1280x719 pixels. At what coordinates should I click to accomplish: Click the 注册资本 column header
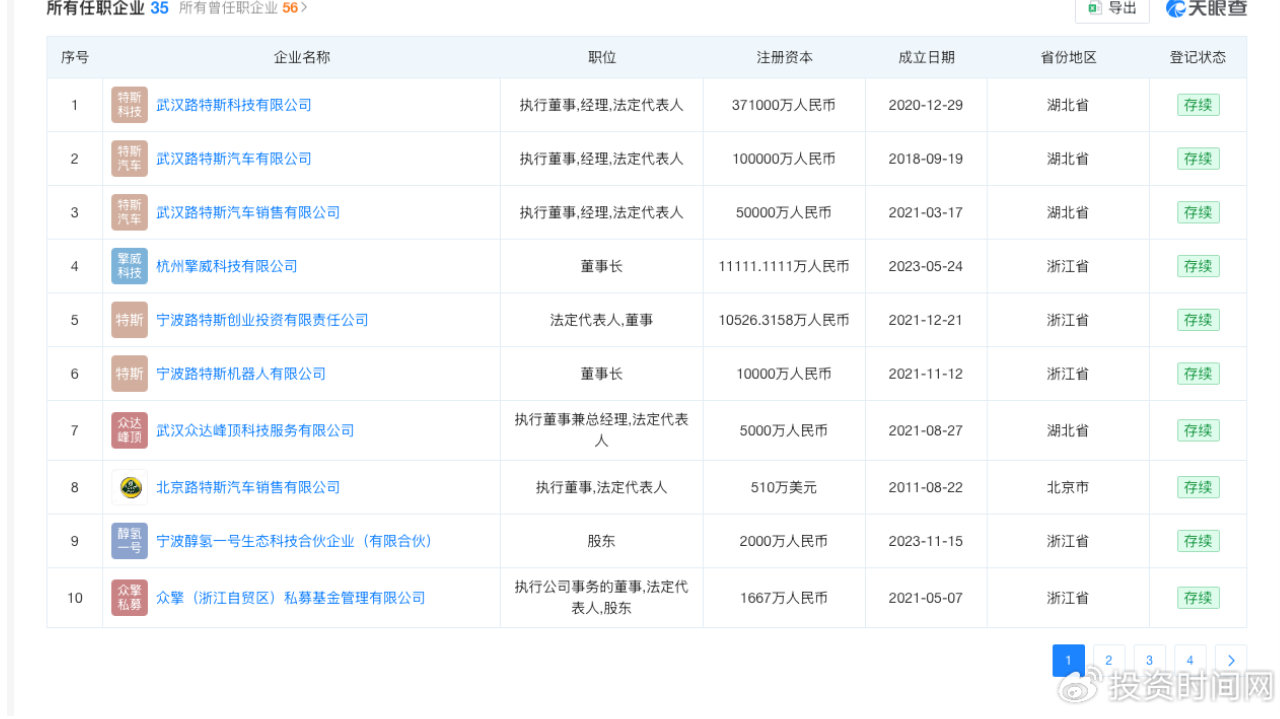(x=784, y=57)
